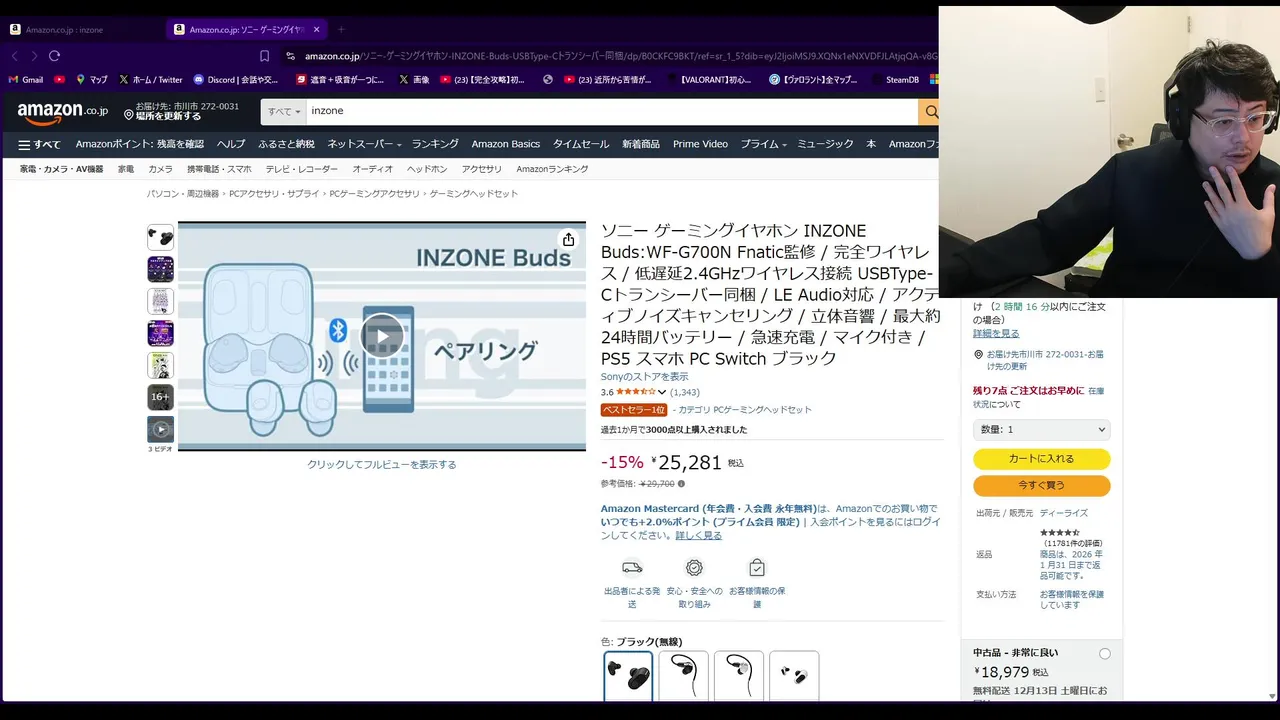This screenshot has height=720, width=1280.
Task: Open the ヘッドホン category in subnav
Action: click(427, 169)
